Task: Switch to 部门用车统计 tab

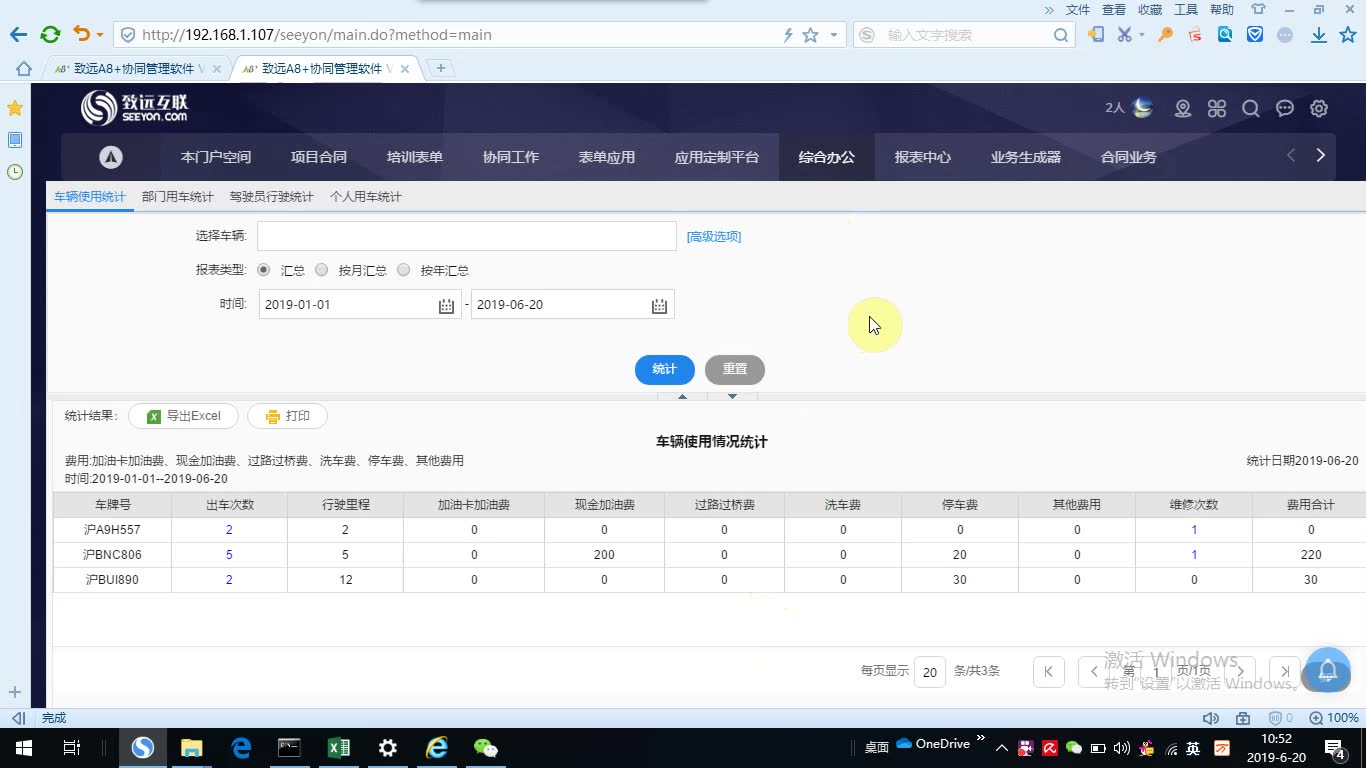Action: tap(178, 197)
